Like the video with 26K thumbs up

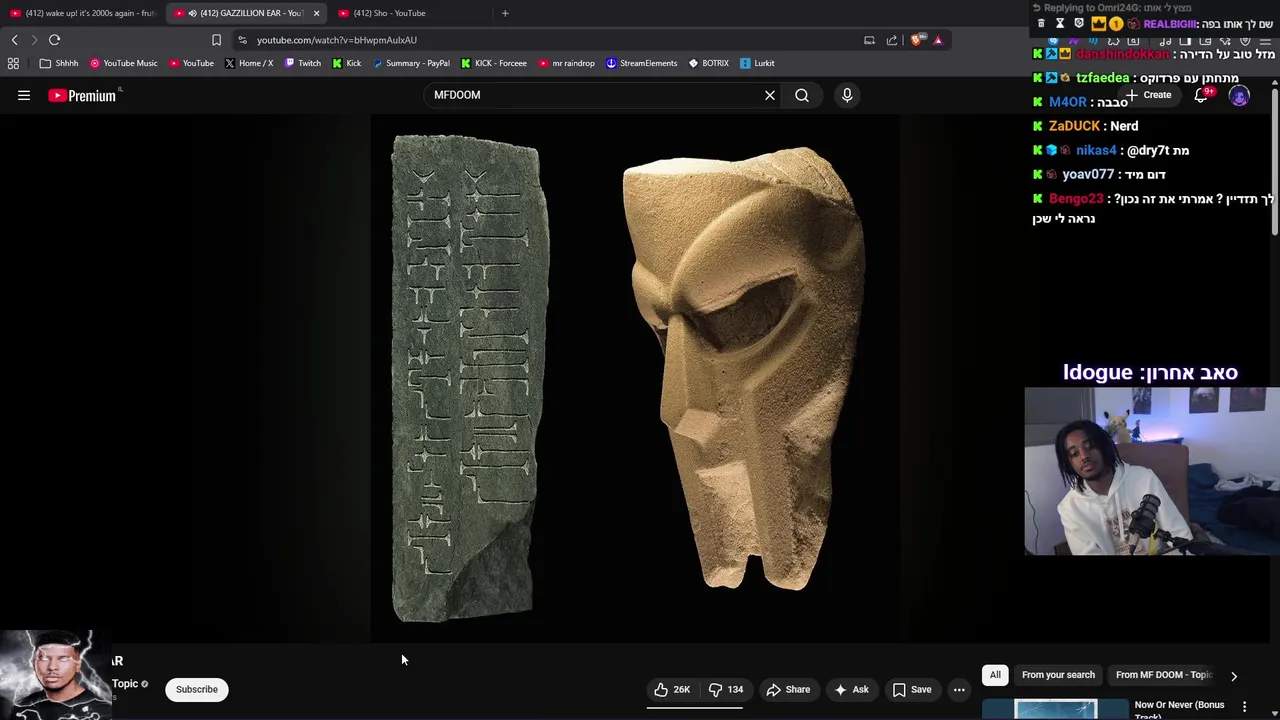point(672,689)
